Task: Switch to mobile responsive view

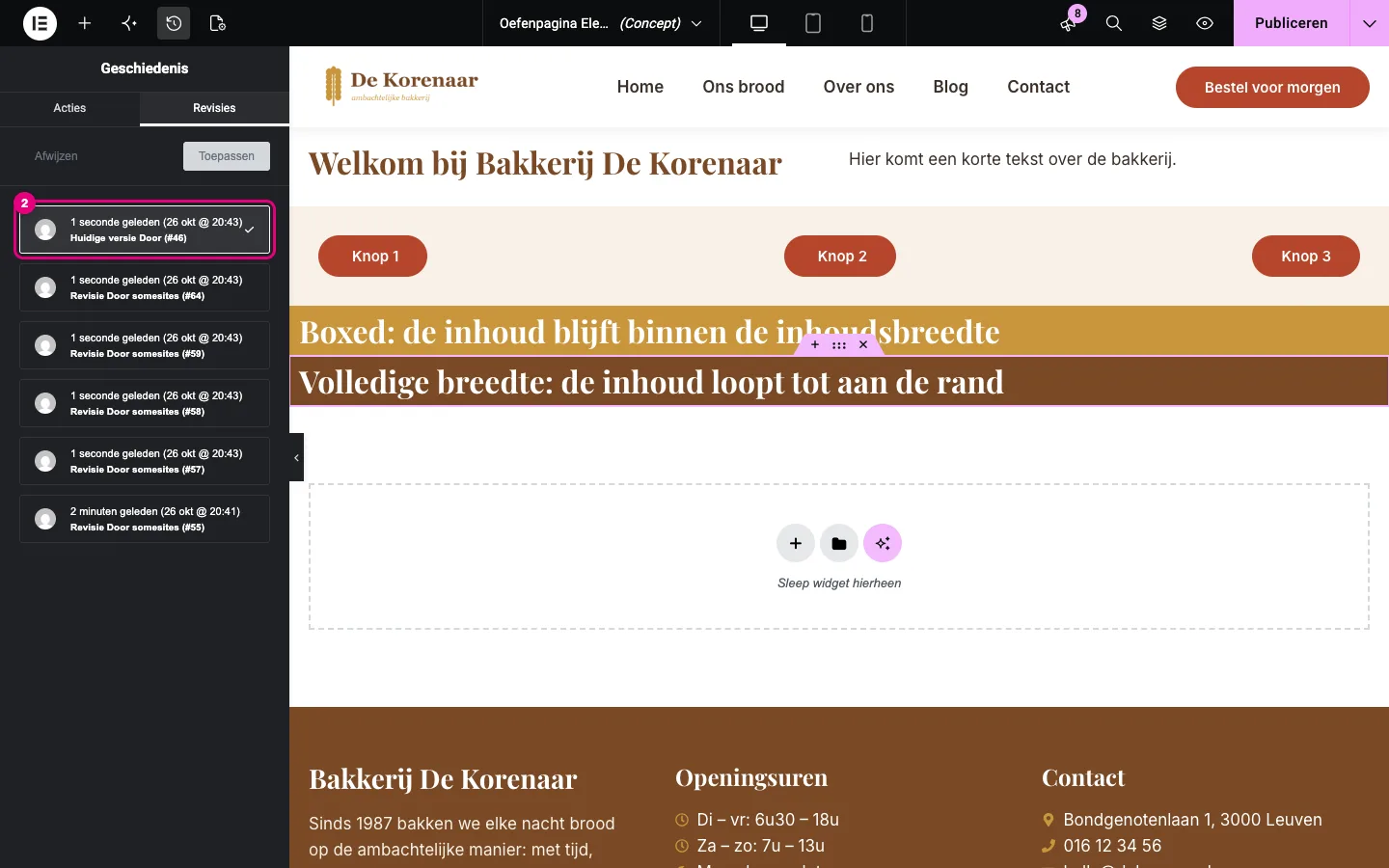Action: pos(867,23)
